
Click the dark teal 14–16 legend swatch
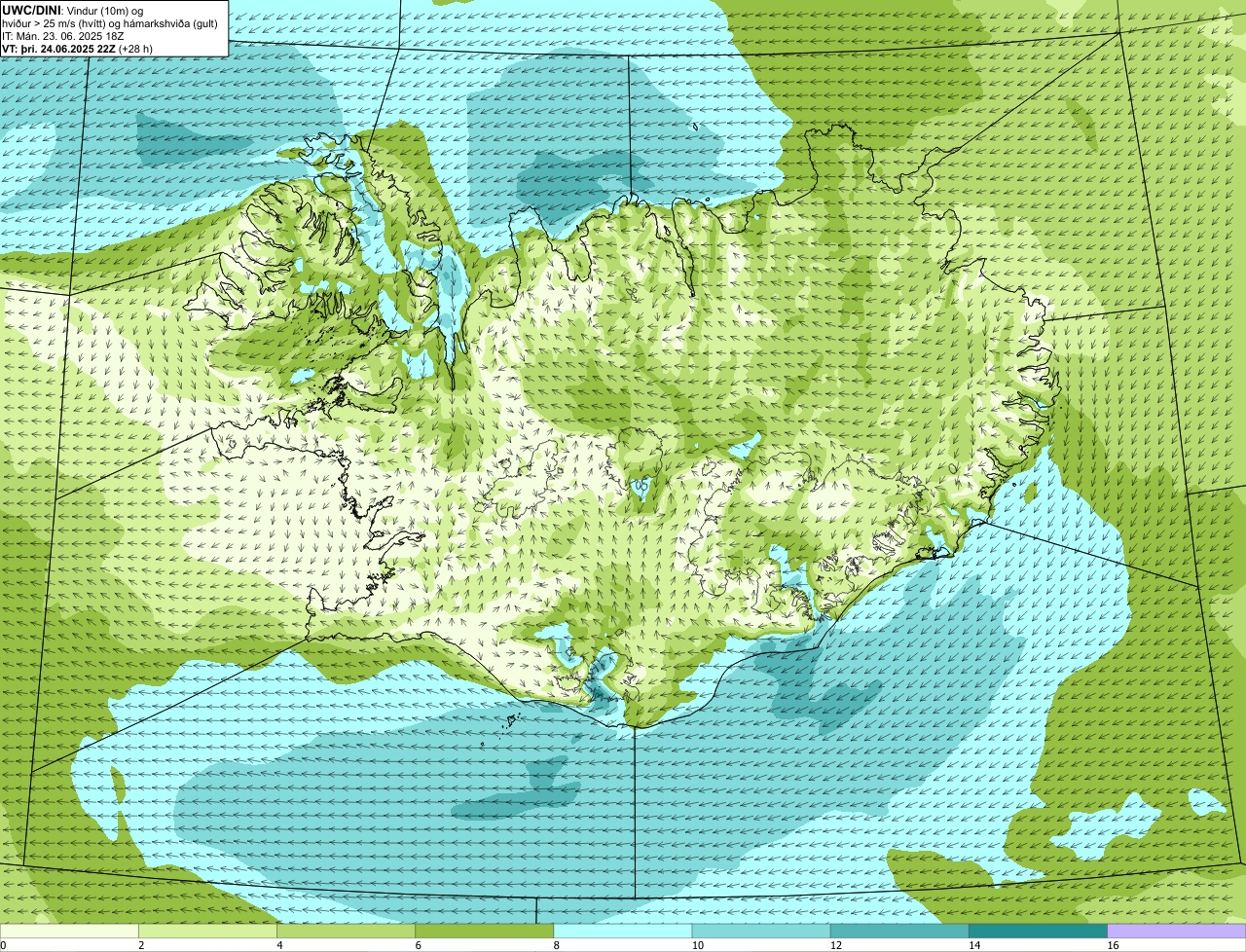tap(1038, 931)
